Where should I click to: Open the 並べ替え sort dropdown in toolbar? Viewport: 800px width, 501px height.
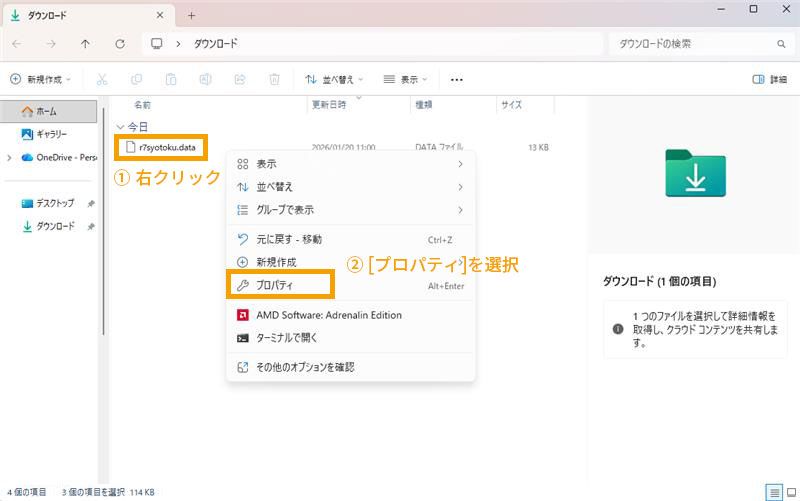334,79
